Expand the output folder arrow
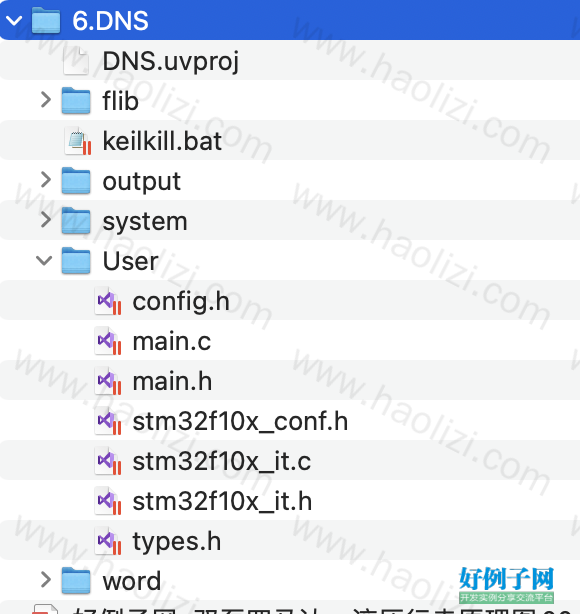The width and height of the screenshot is (580, 614). [x=46, y=180]
